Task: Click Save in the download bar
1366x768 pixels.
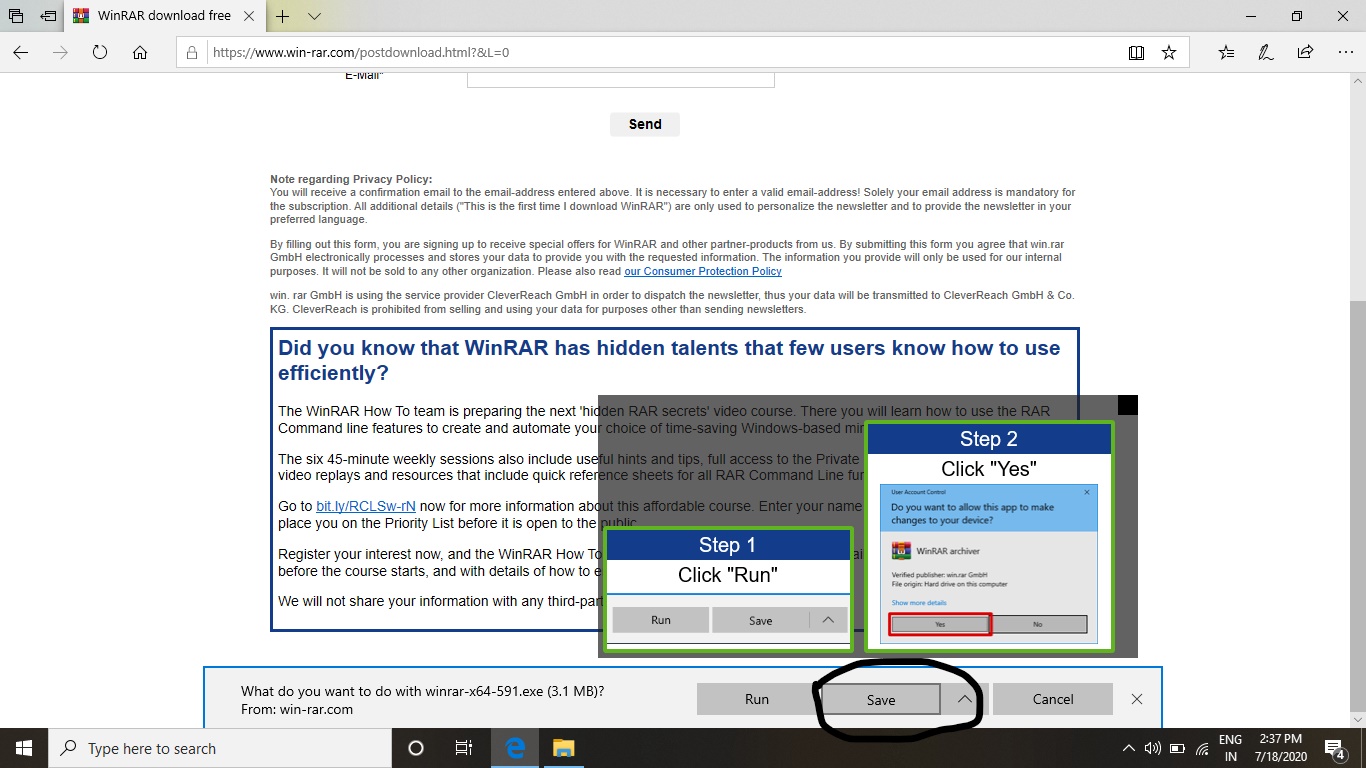Action: pyautogui.click(x=881, y=699)
